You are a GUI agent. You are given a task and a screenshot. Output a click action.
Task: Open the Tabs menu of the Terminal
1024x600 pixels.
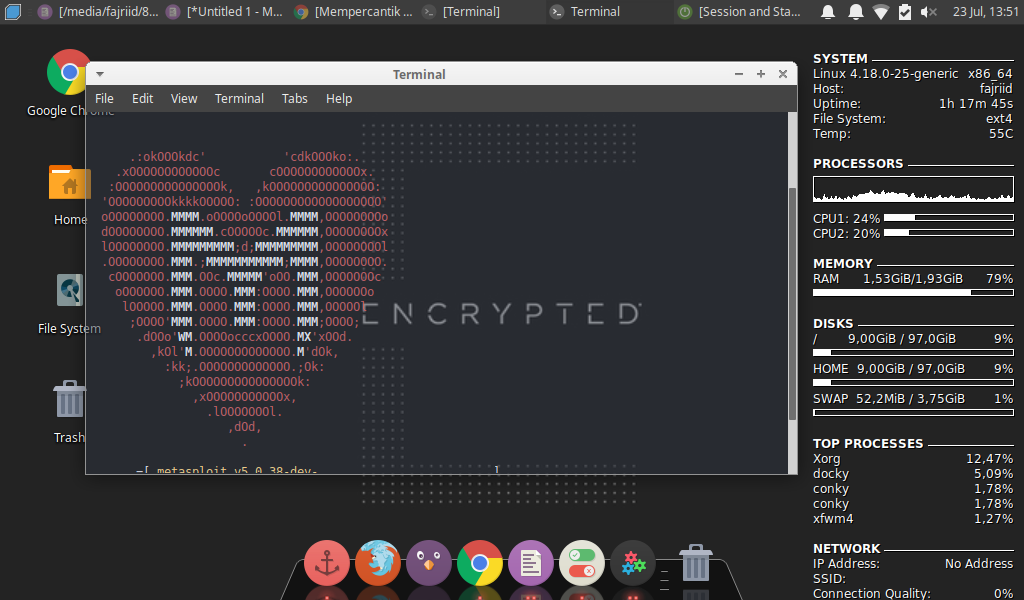293,98
